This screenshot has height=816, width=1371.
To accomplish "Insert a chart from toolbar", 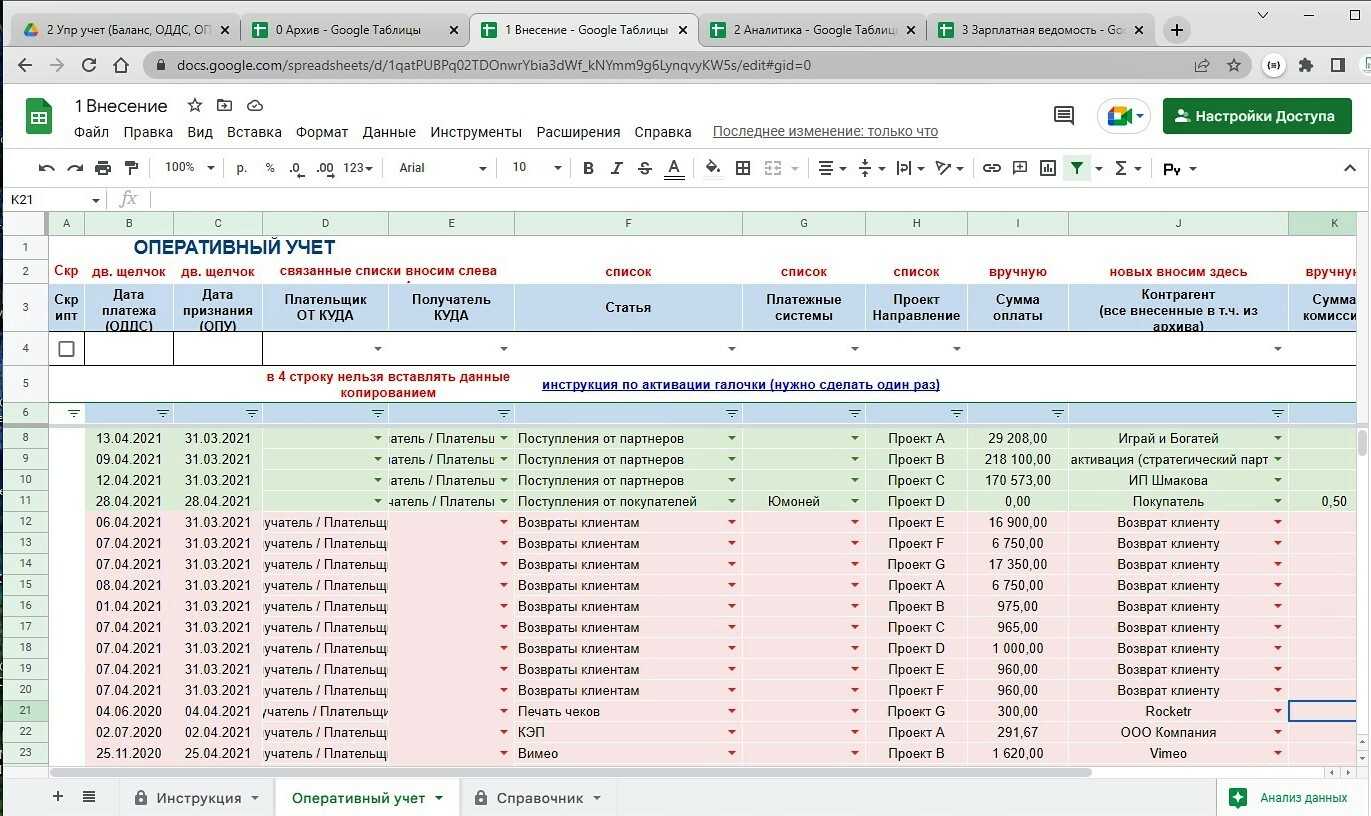I will (1048, 168).
